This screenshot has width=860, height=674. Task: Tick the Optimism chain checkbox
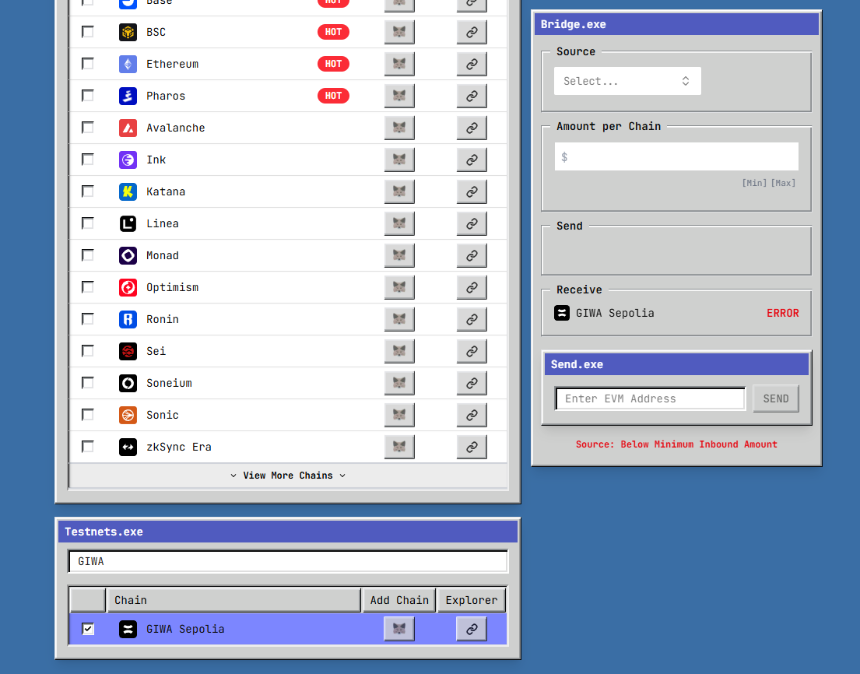tap(88, 287)
